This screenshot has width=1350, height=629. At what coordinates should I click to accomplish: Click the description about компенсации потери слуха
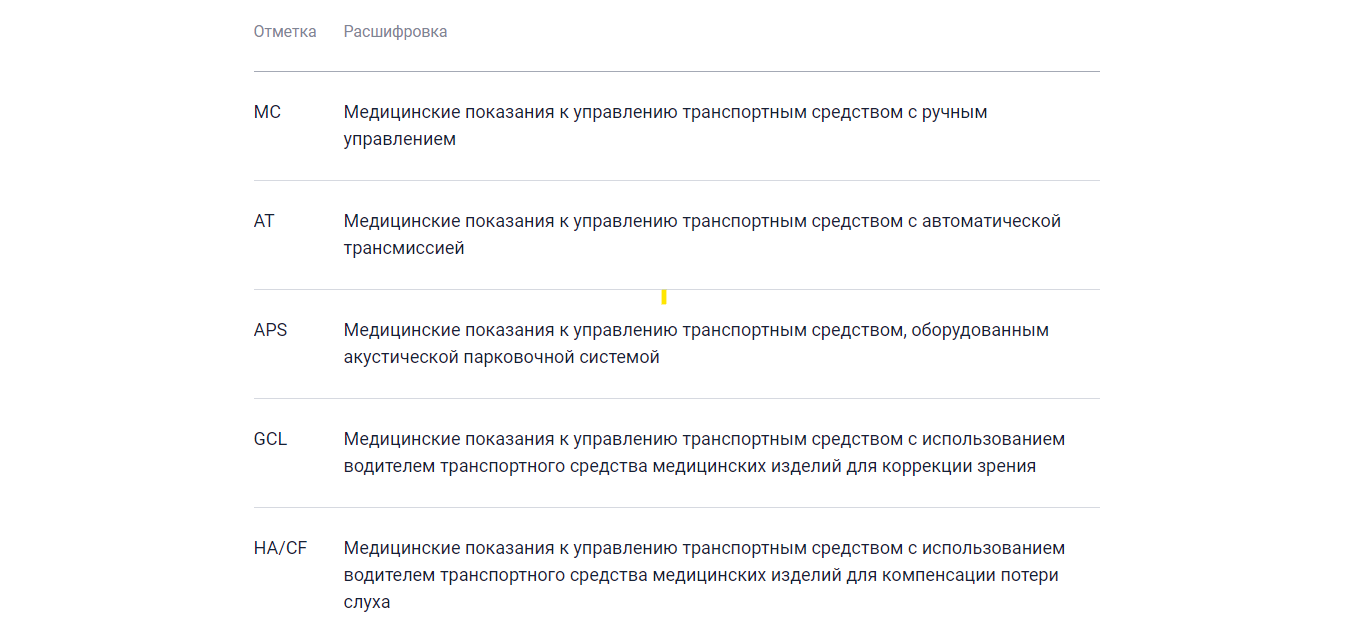pos(700,573)
